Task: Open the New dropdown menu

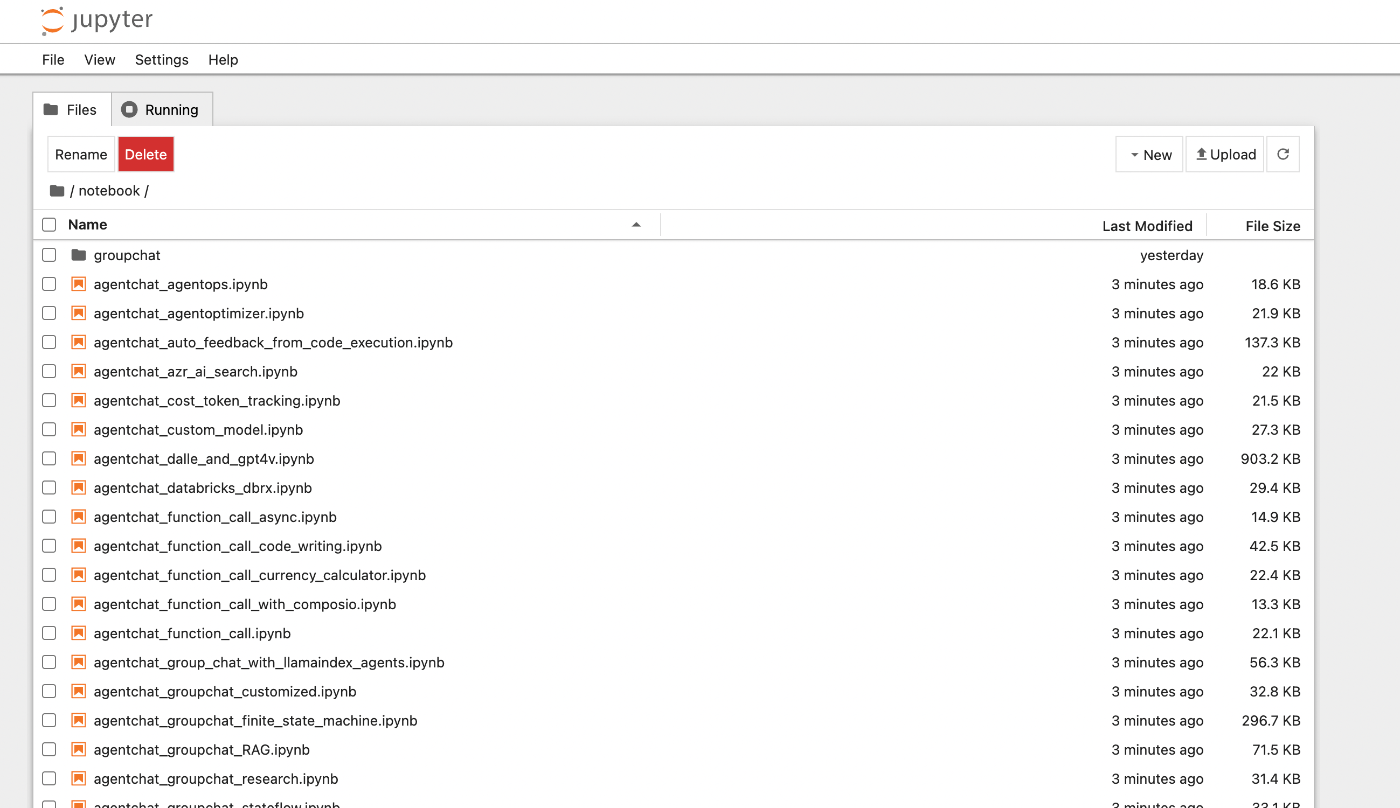Action: (1149, 154)
